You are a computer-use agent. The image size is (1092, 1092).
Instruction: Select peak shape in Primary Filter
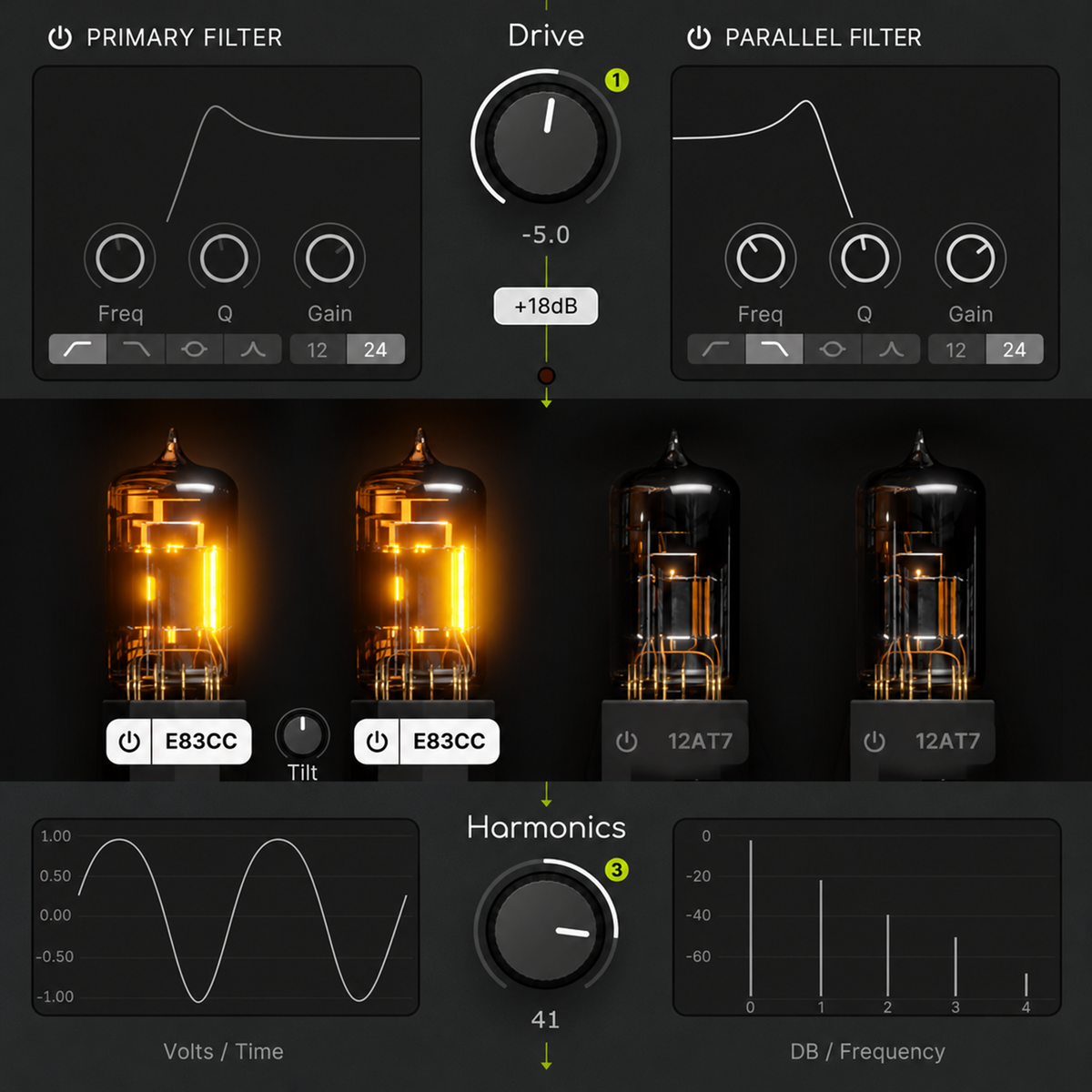[253, 349]
